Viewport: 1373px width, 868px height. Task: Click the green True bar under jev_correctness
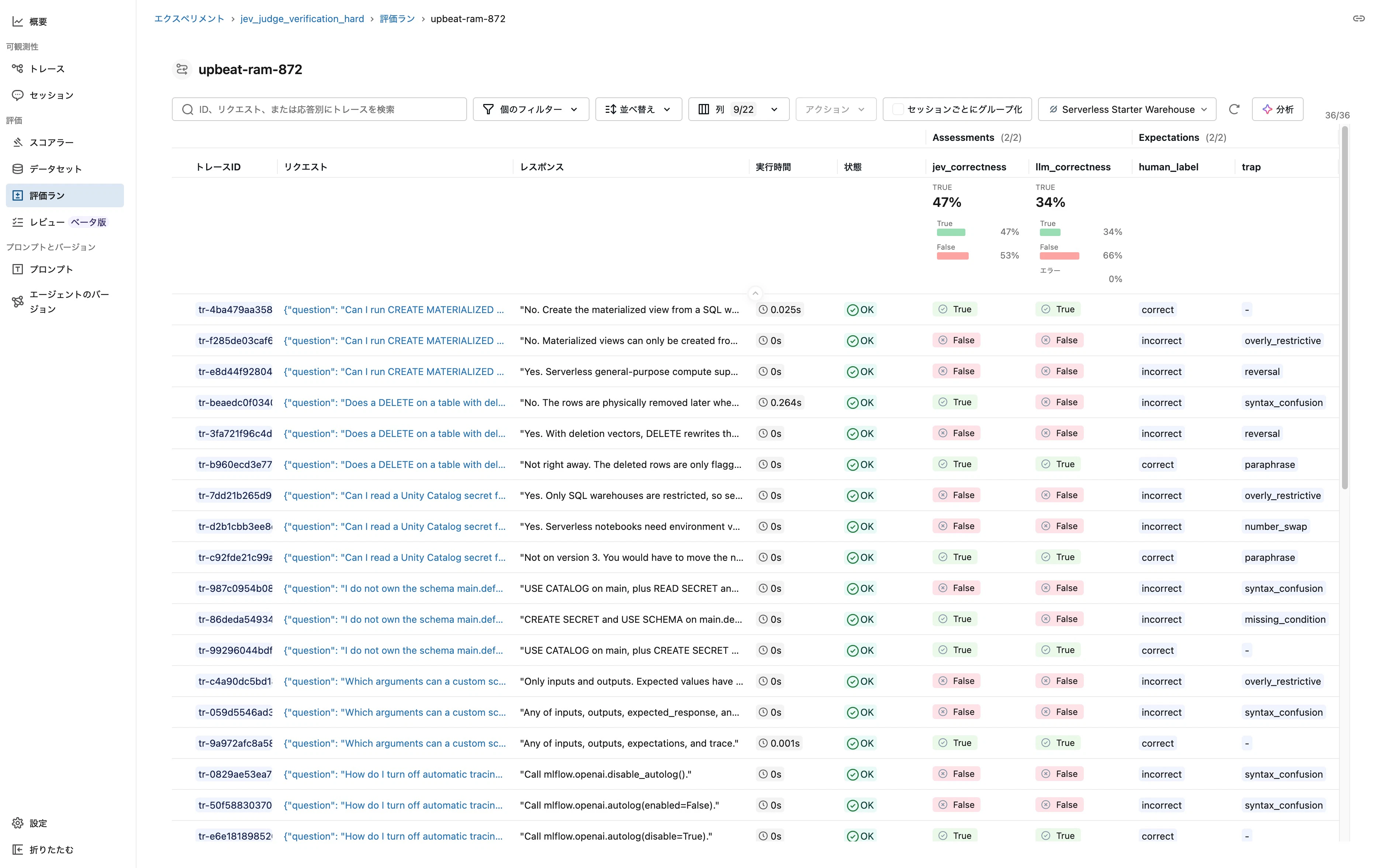coord(951,233)
